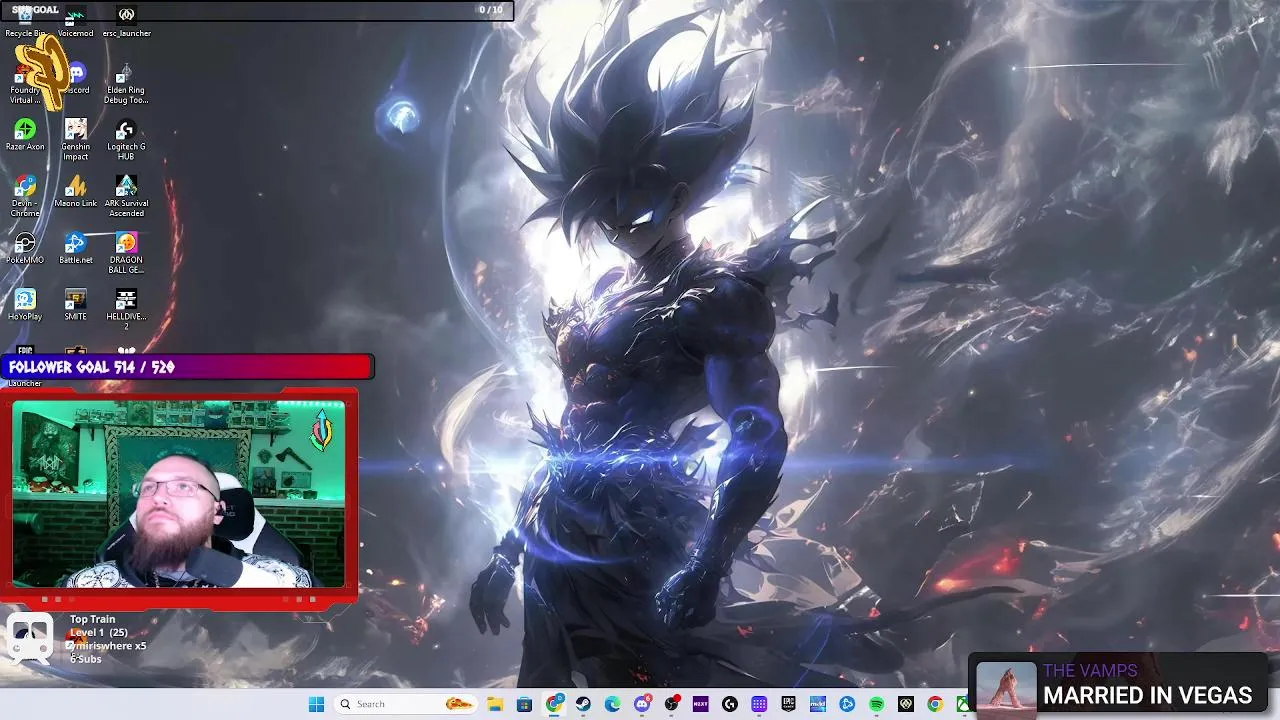Open the blue 'mod' taskbar app

point(818,704)
